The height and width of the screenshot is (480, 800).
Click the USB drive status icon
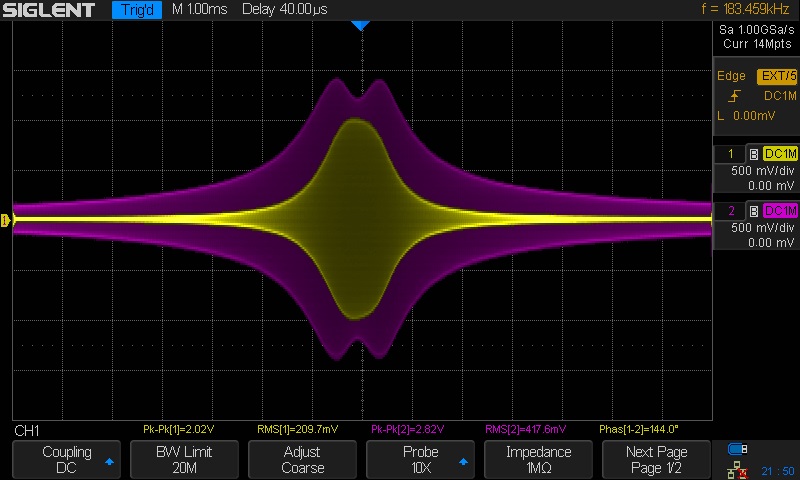pyautogui.click(x=738, y=448)
